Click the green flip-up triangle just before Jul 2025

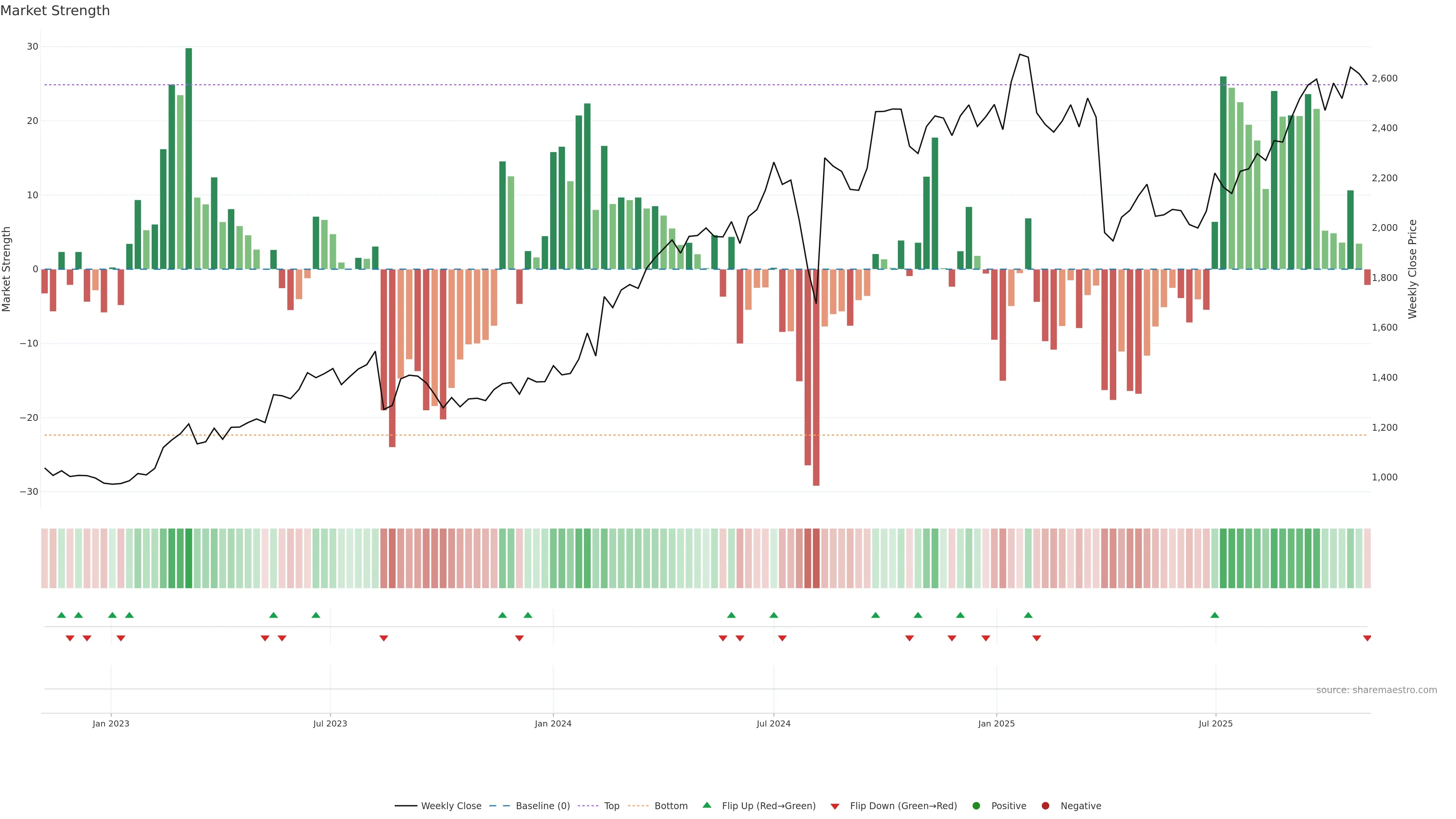[1214, 615]
